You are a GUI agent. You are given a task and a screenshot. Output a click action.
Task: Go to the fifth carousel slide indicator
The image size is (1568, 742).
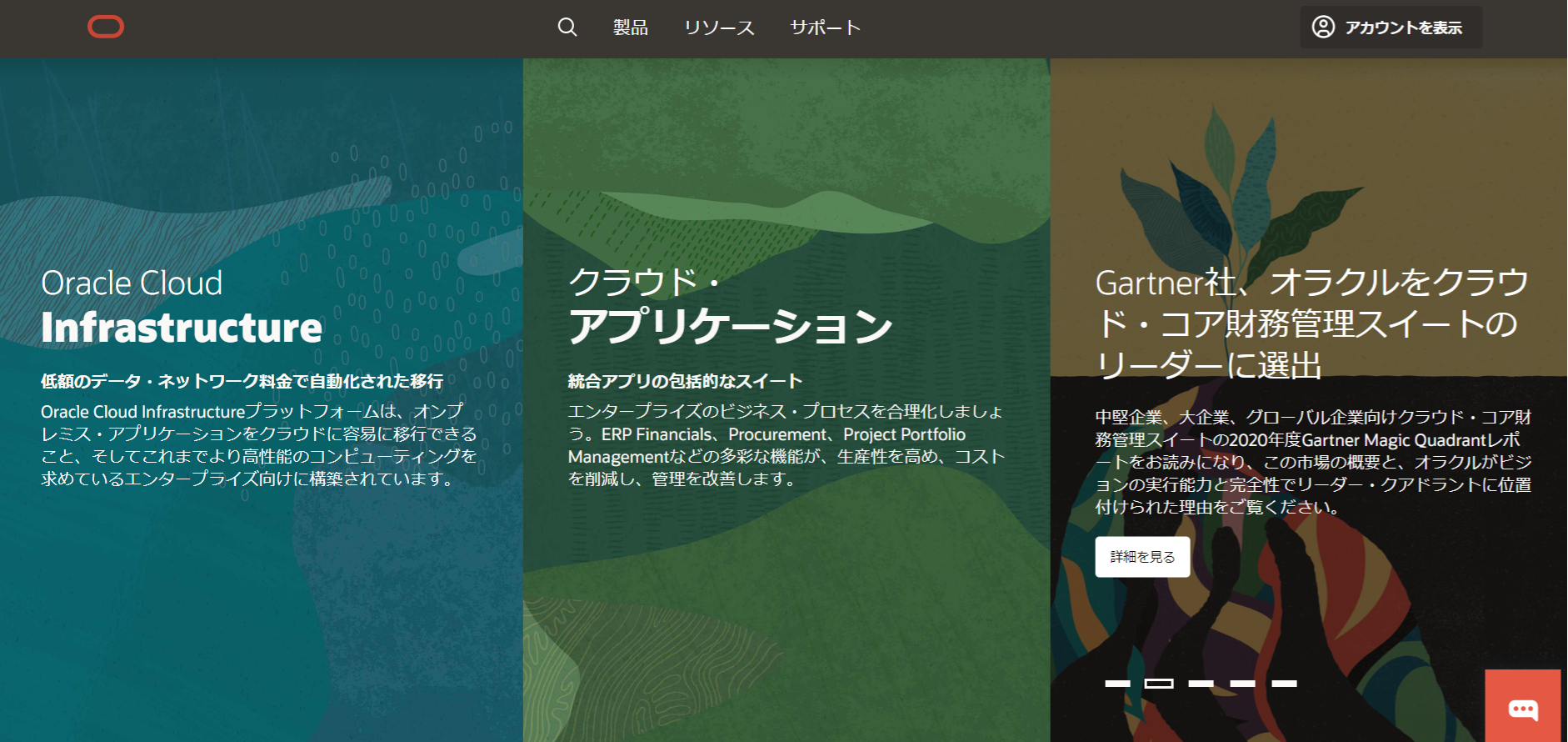1284,684
